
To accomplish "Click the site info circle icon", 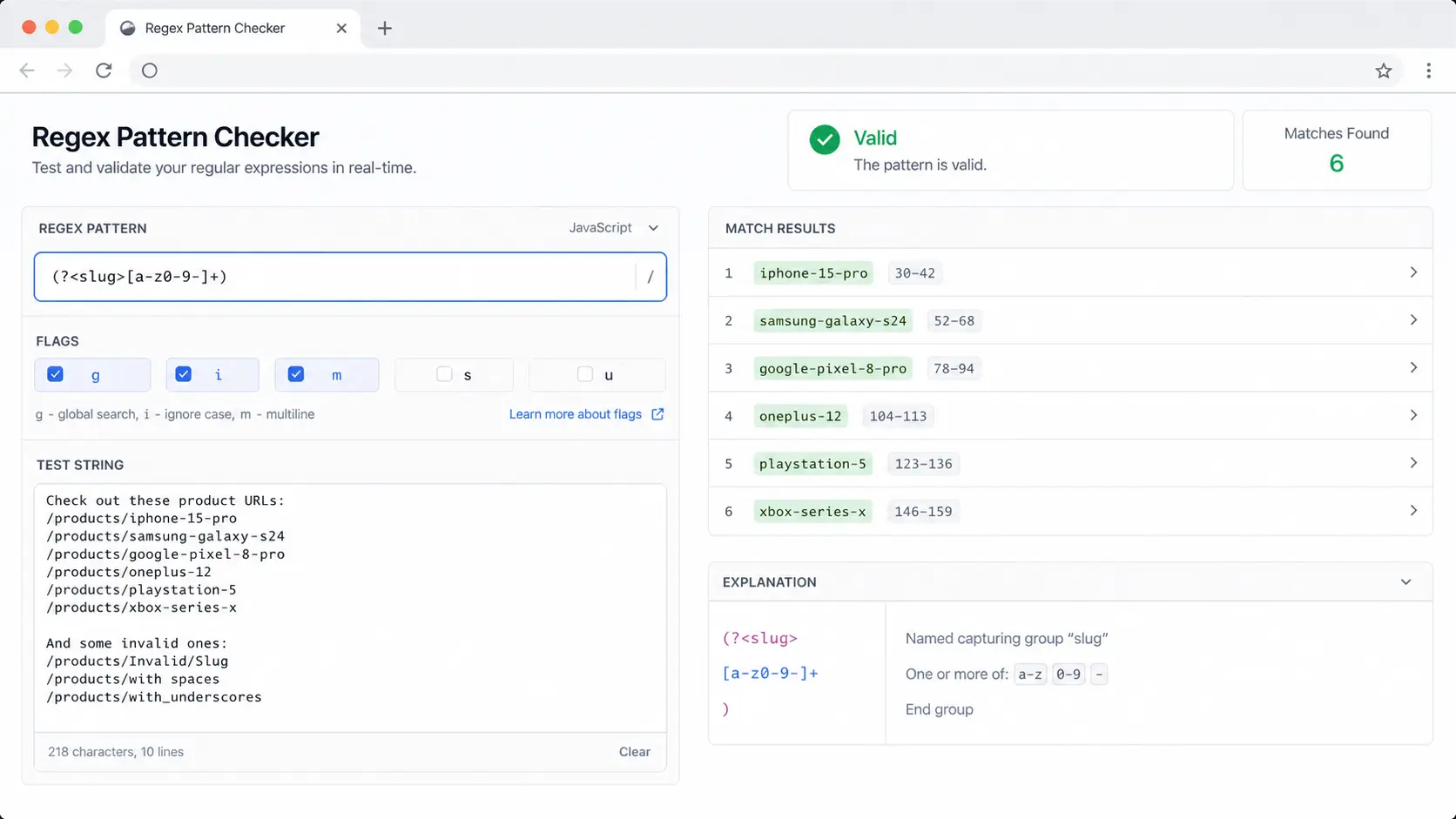I will (150, 70).
